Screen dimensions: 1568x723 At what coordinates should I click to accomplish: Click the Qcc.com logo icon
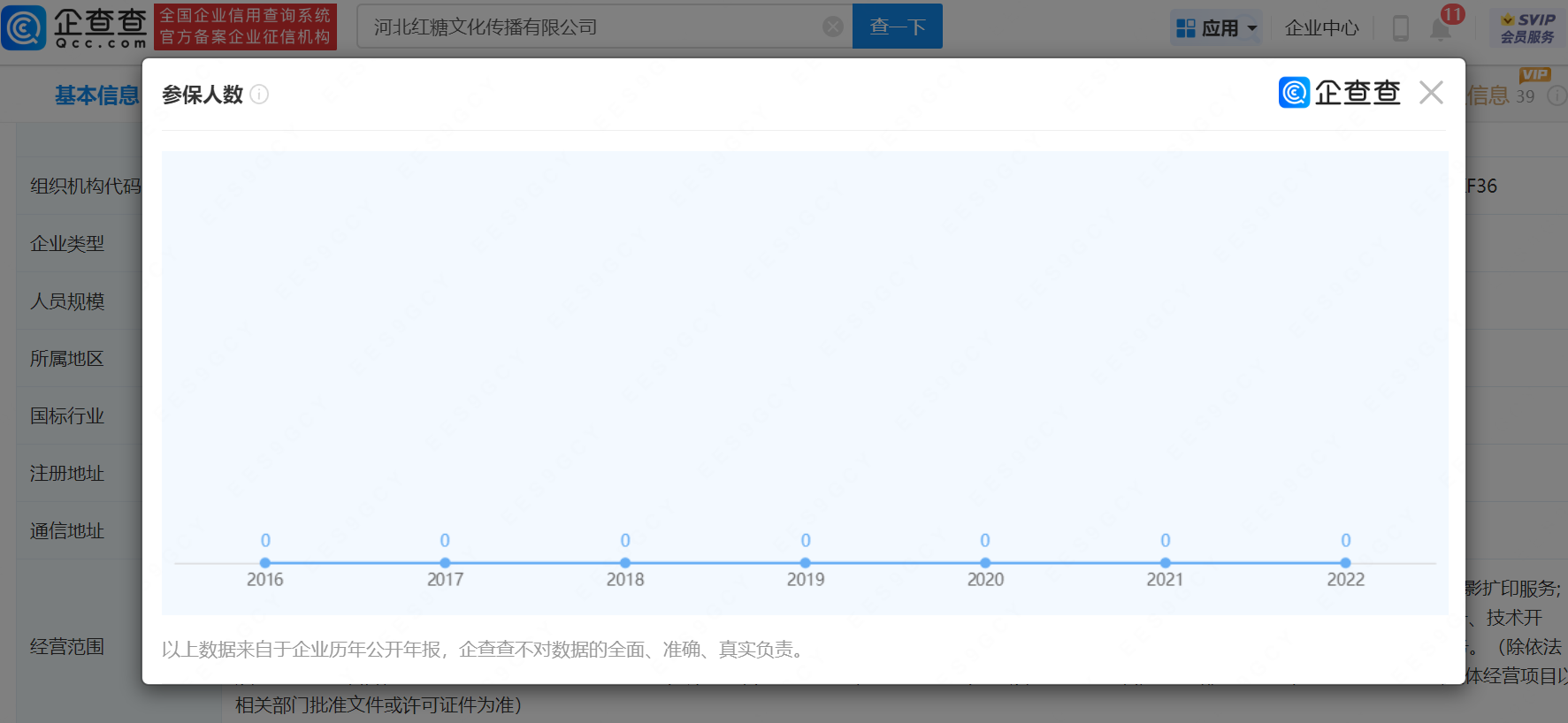pyautogui.click(x=24, y=27)
